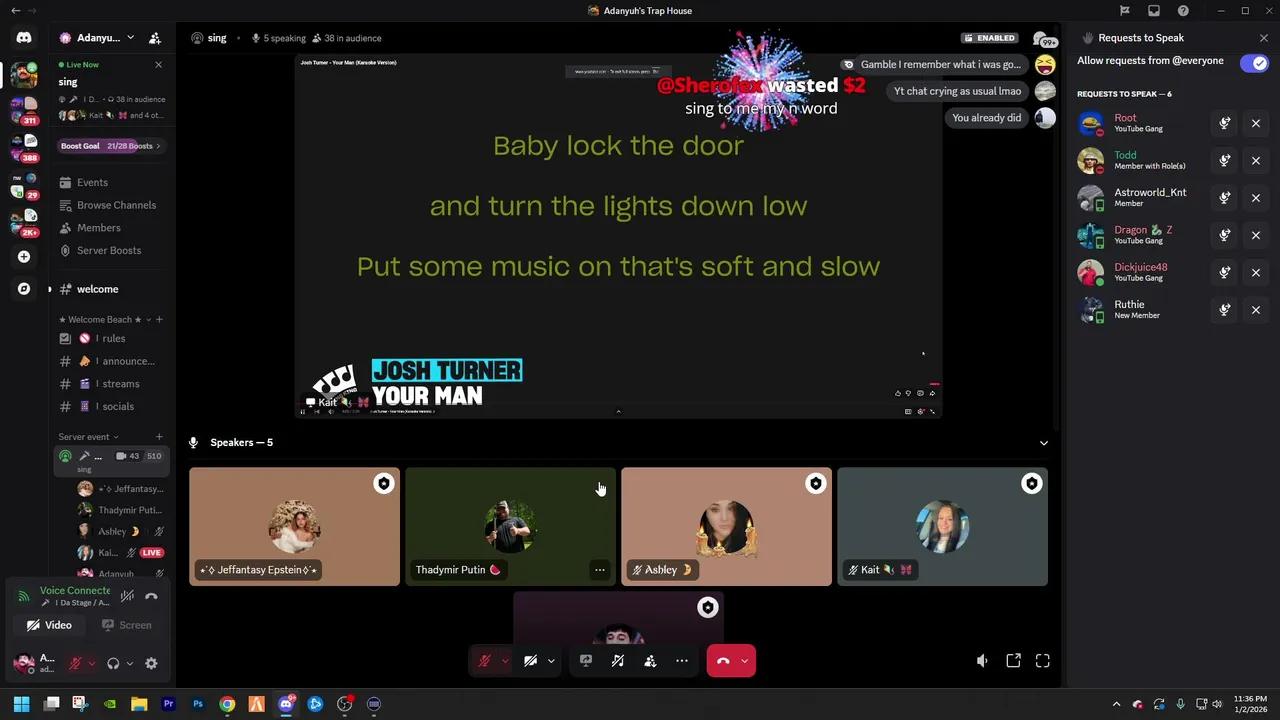Click the volume speaker icon
Viewport: 1280px width, 720px height.
coord(982,661)
